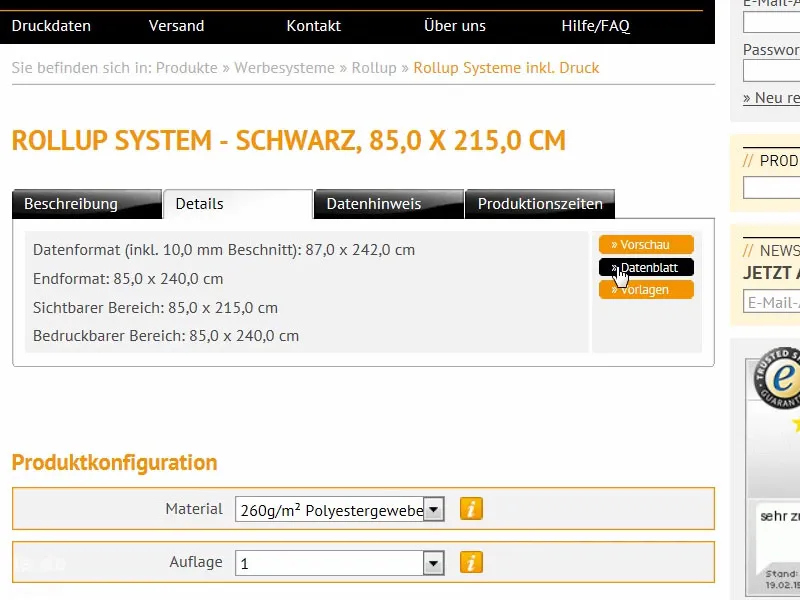Screen dimensions: 800x600
Task: Click the Produktkonfiguration heading
Action: coord(114,463)
